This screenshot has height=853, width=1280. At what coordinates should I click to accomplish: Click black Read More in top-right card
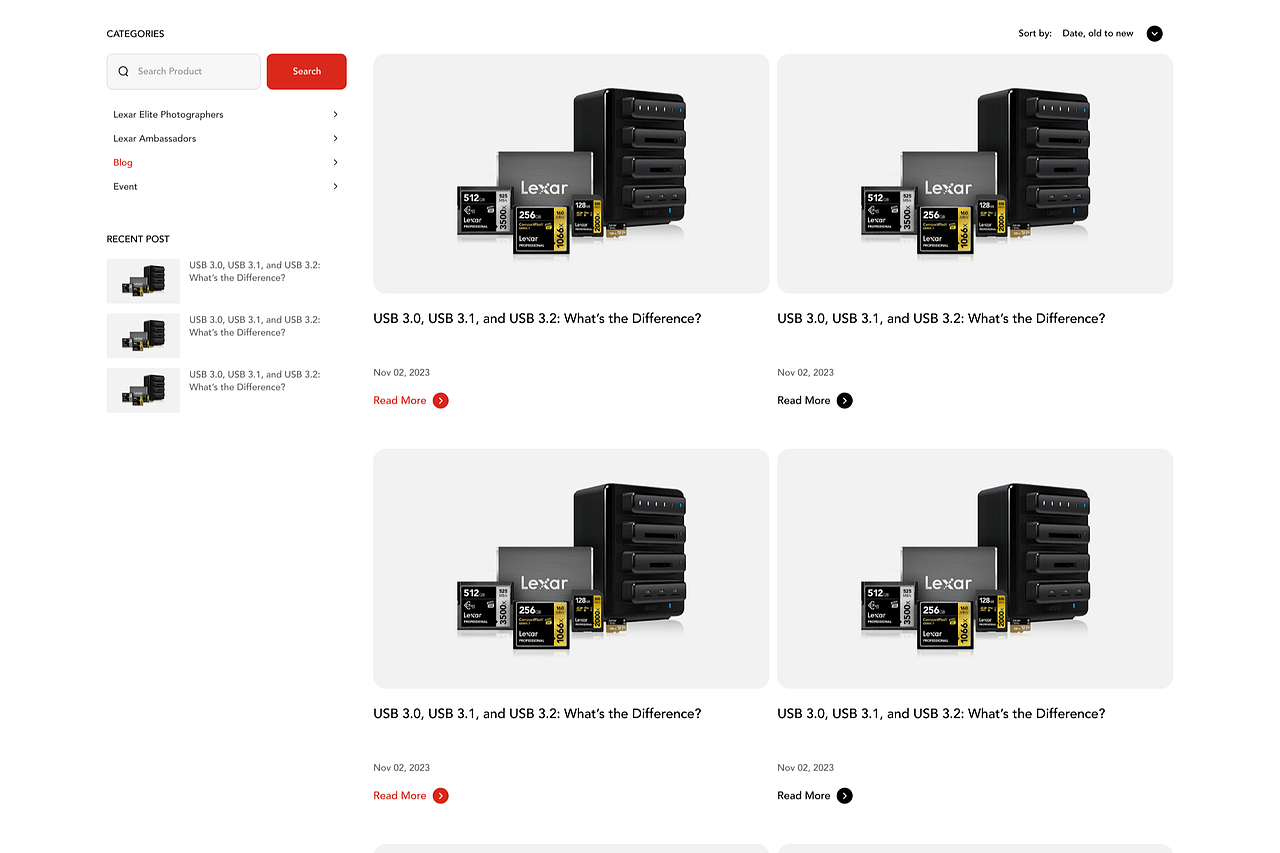point(804,401)
